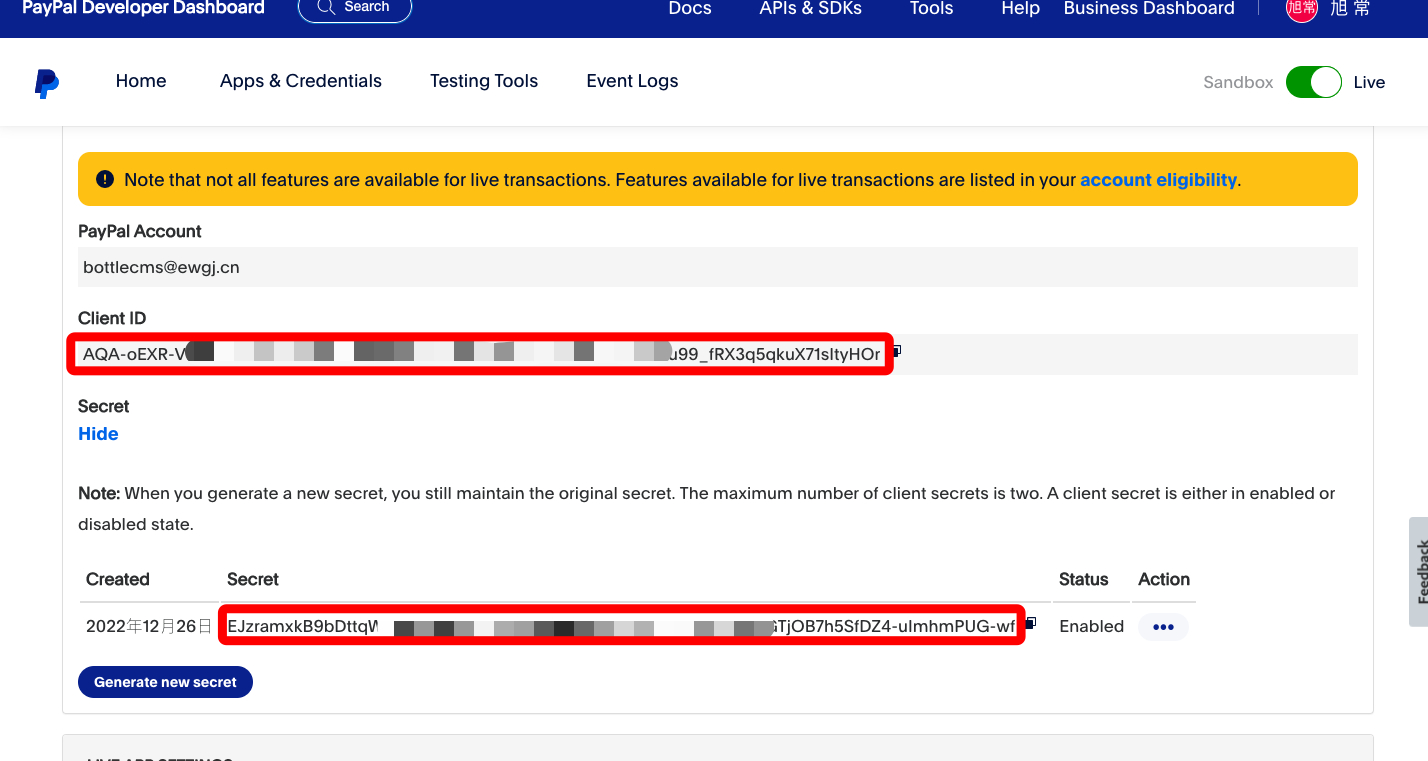Open user avatar profile menu

click(x=1302, y=9)
